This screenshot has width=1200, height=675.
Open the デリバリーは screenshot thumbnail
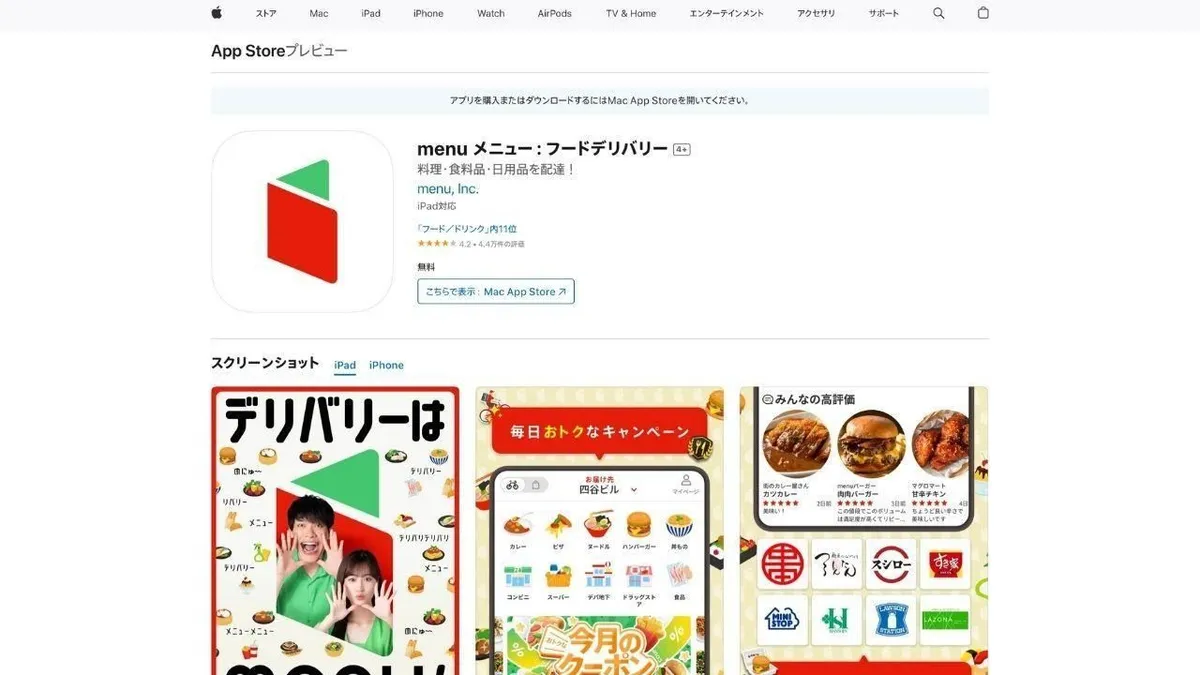click(x=335, y=531)
